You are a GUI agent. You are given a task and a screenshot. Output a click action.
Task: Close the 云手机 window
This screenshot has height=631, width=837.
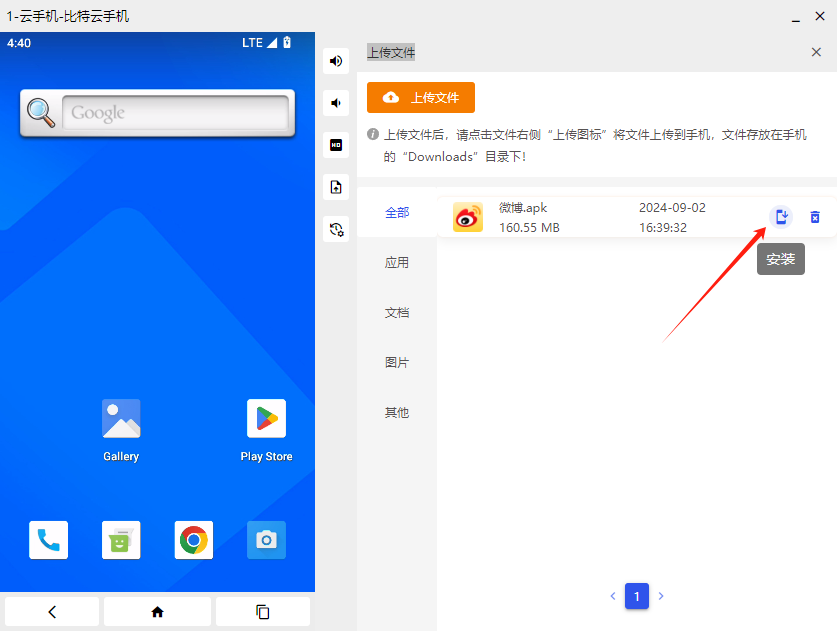(x=820, y=16)
